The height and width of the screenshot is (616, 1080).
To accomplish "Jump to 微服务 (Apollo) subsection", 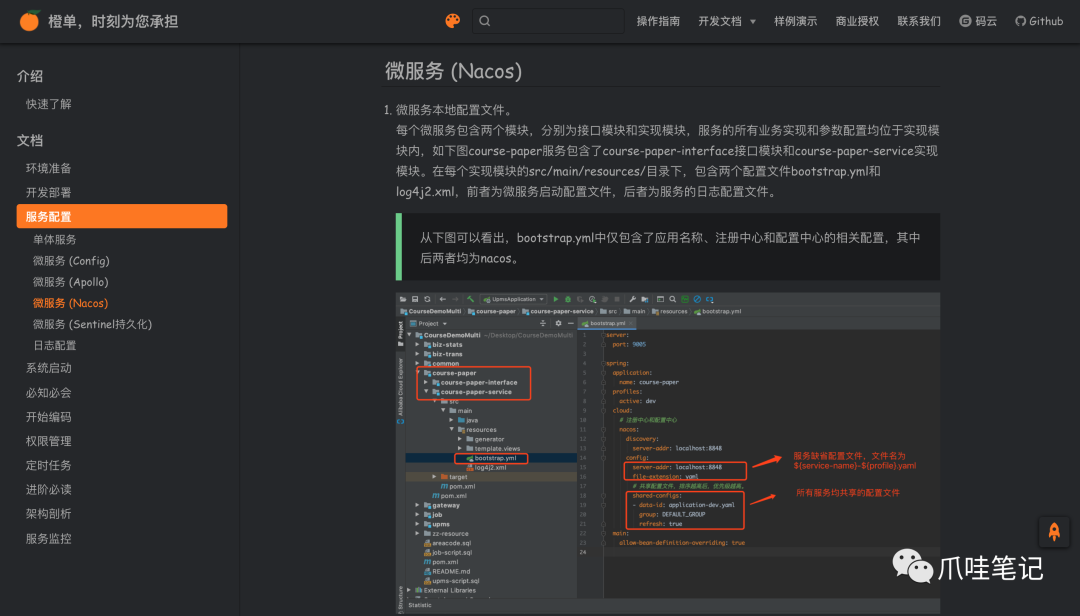I will (x=71, y=282).
